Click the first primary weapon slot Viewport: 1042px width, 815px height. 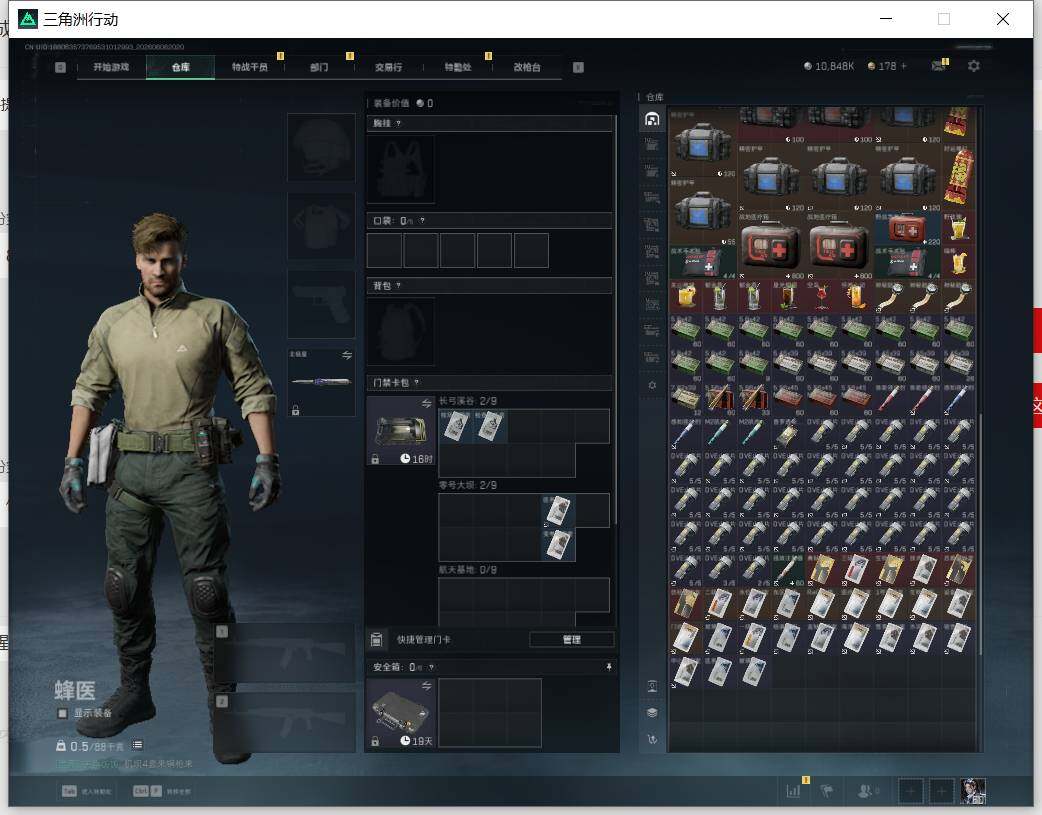click(284, 653)
